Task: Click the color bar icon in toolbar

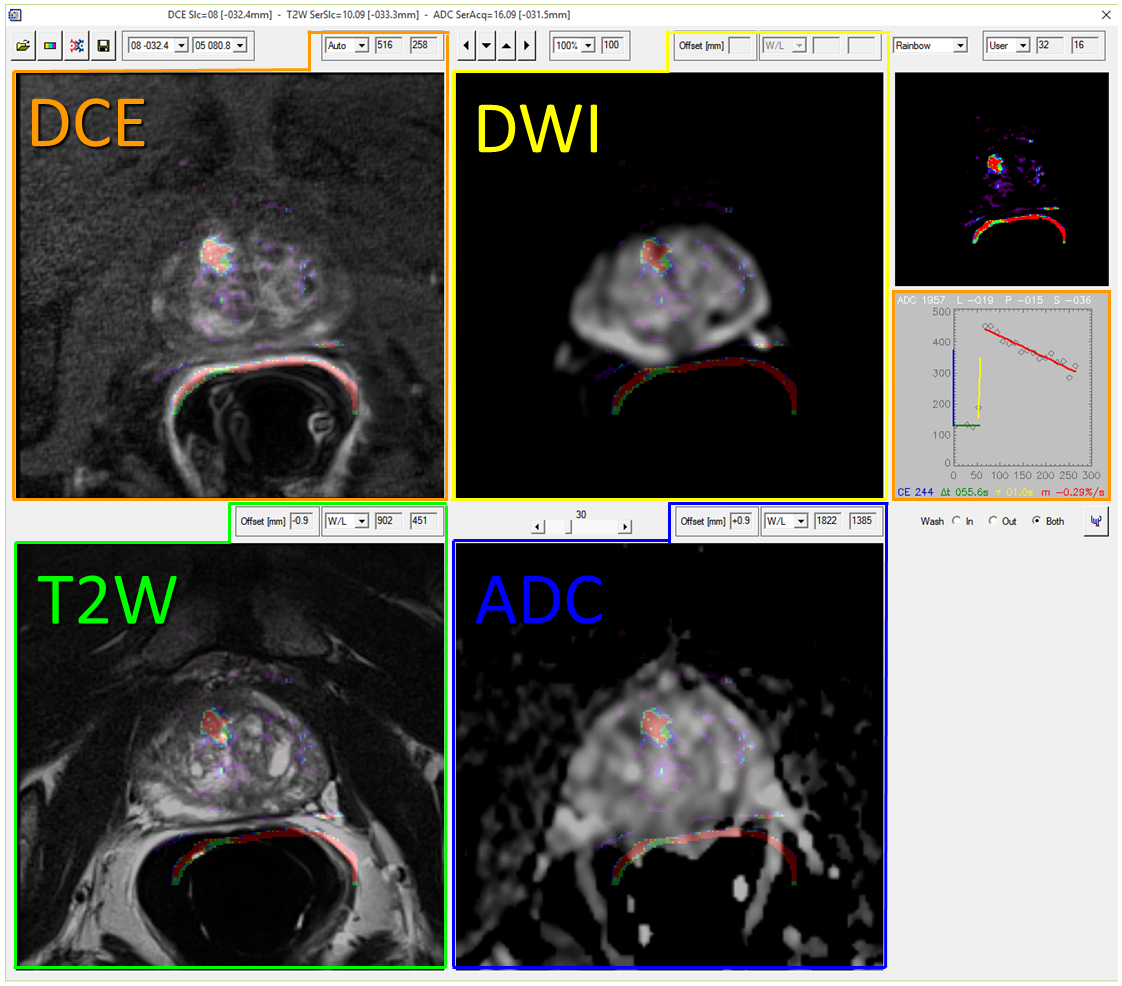Action: click(50, 46)
